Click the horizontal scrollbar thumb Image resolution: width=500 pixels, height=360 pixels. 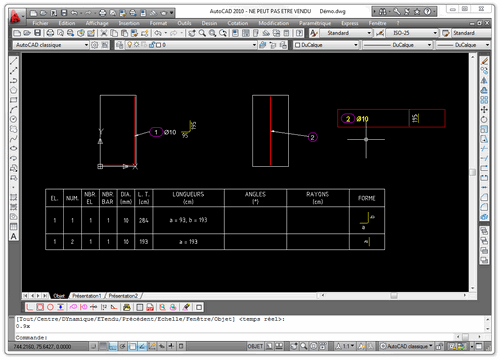point(394,296)
